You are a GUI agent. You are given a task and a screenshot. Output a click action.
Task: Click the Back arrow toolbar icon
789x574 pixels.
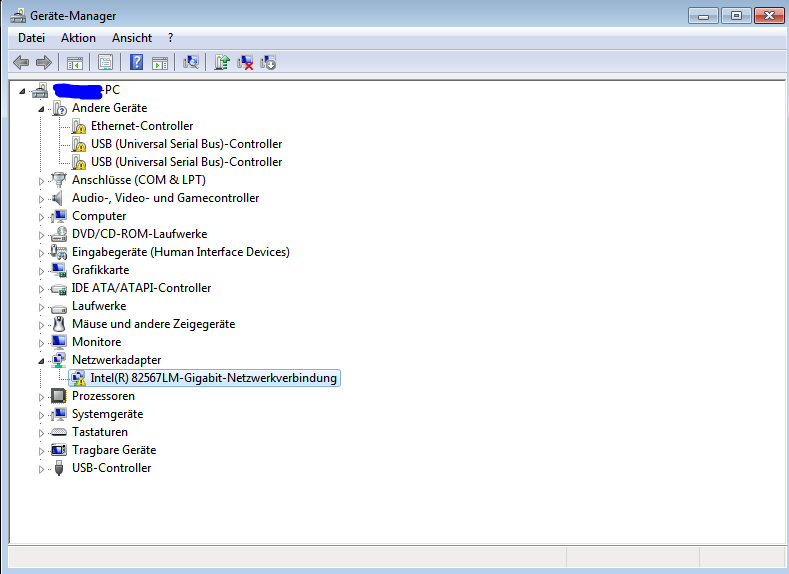21,62
